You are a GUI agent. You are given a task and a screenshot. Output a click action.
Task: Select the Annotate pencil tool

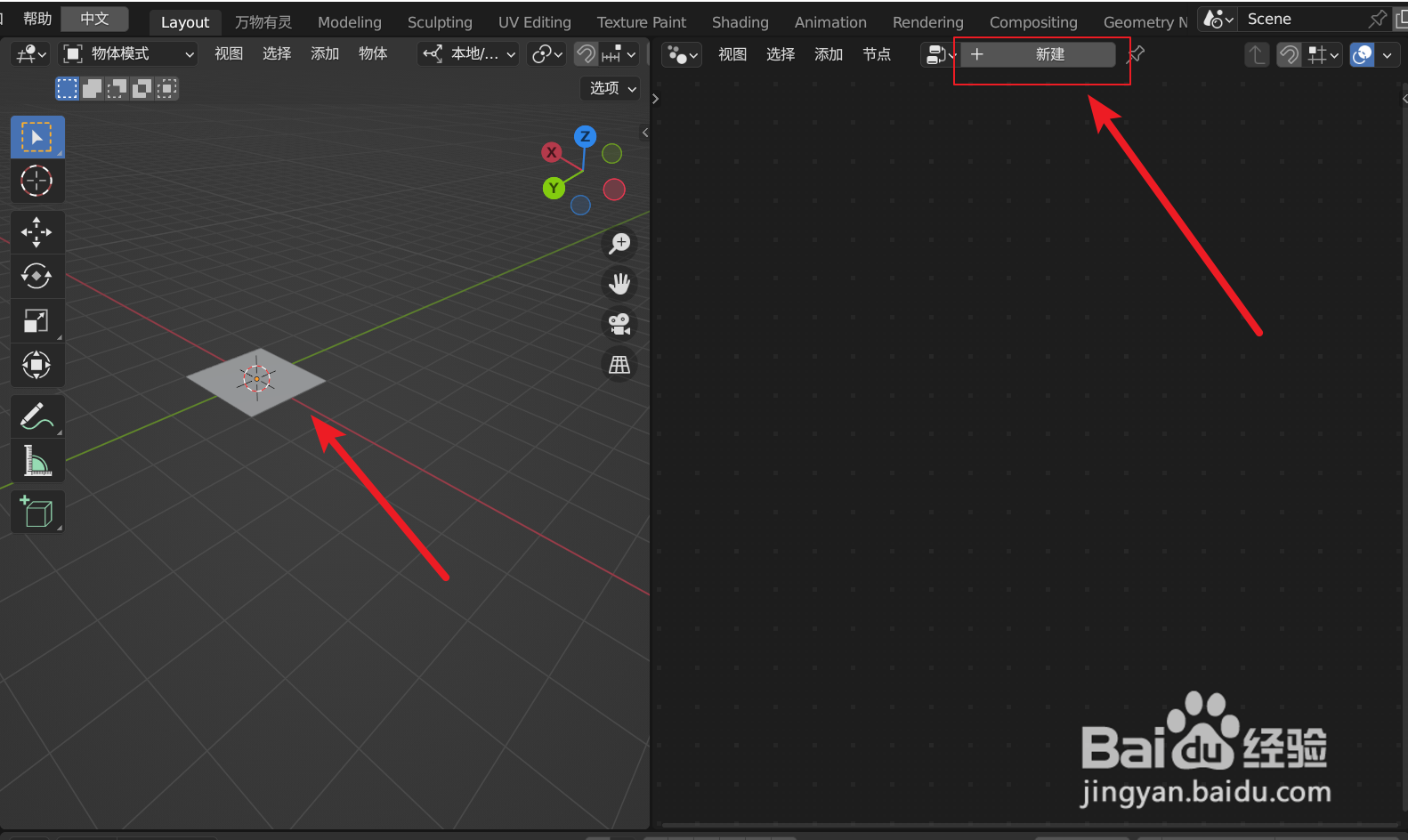37,416
